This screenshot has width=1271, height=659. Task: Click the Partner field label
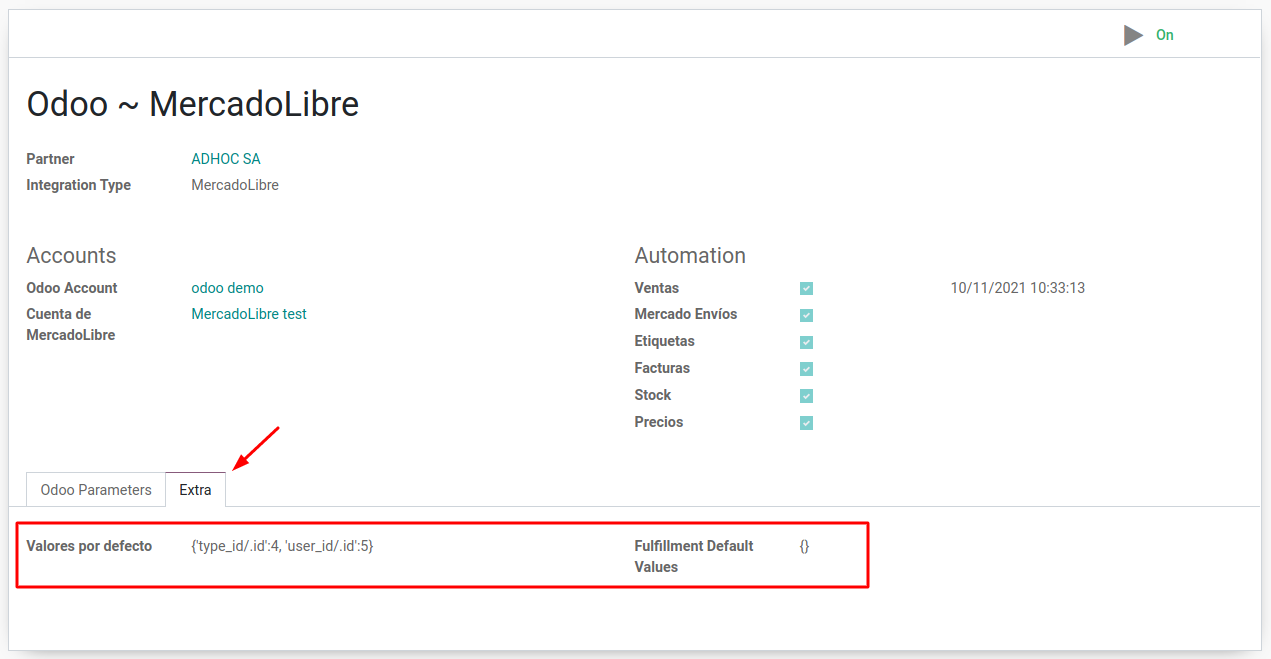pos(50,159)
